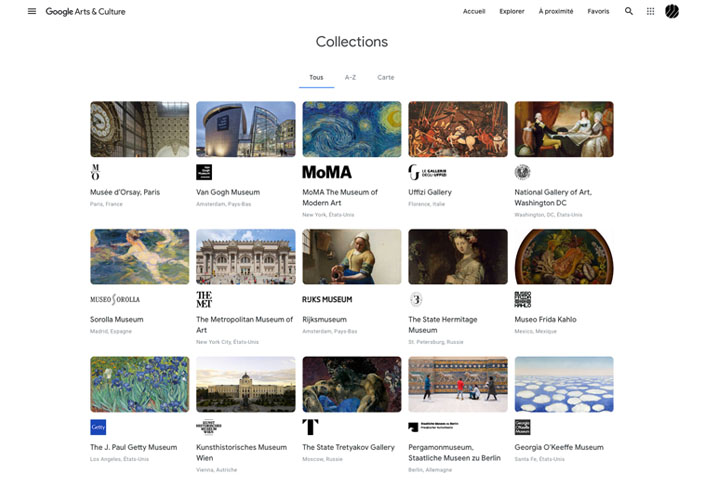Click the Frida Kahlo round still-life thumbnail
Image resolution: width=709 pixels, height=482 pixels.
click(x=564, y=256)
